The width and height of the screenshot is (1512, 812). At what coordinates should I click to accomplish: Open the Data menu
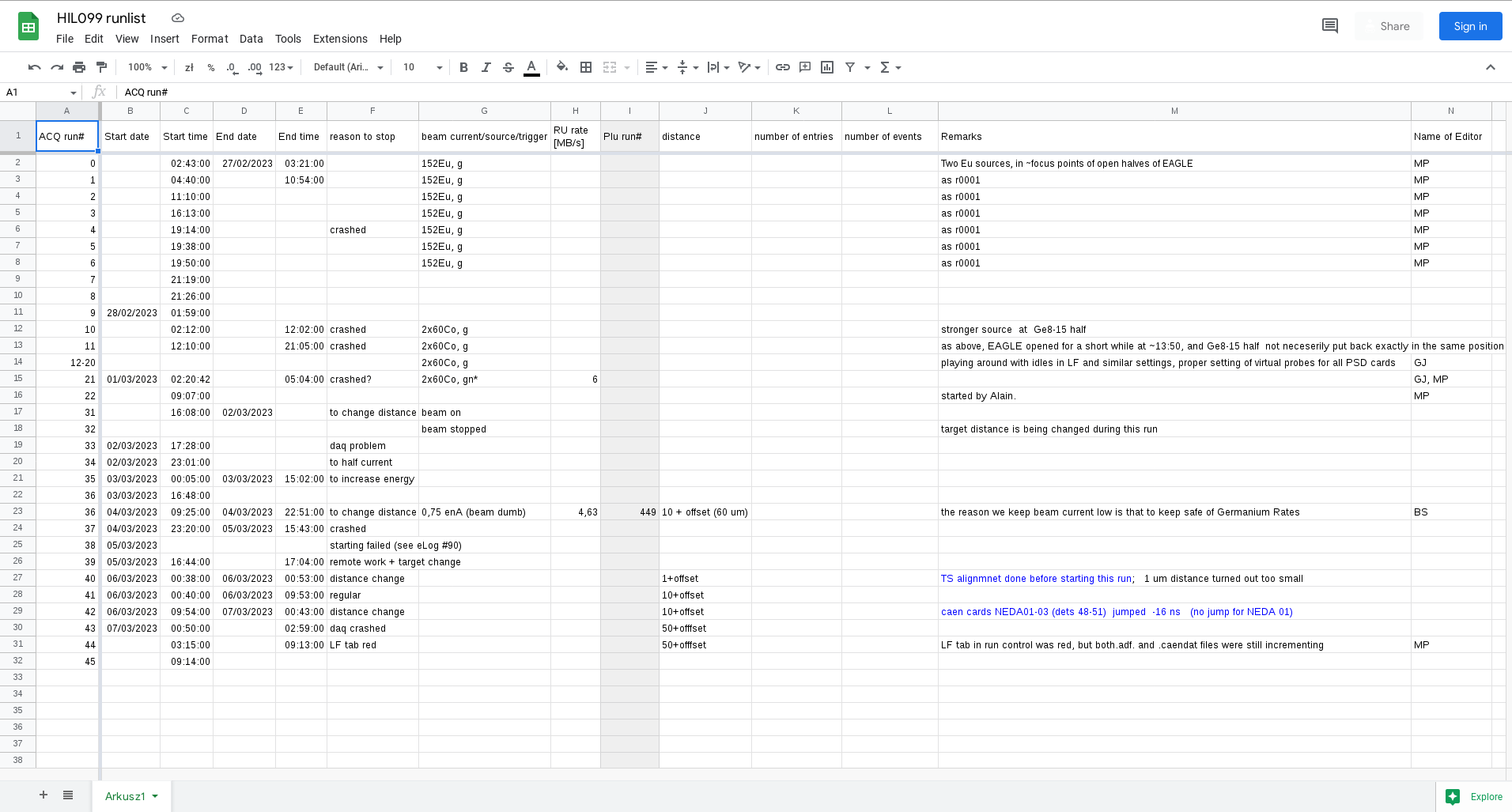tap(251, 38)
